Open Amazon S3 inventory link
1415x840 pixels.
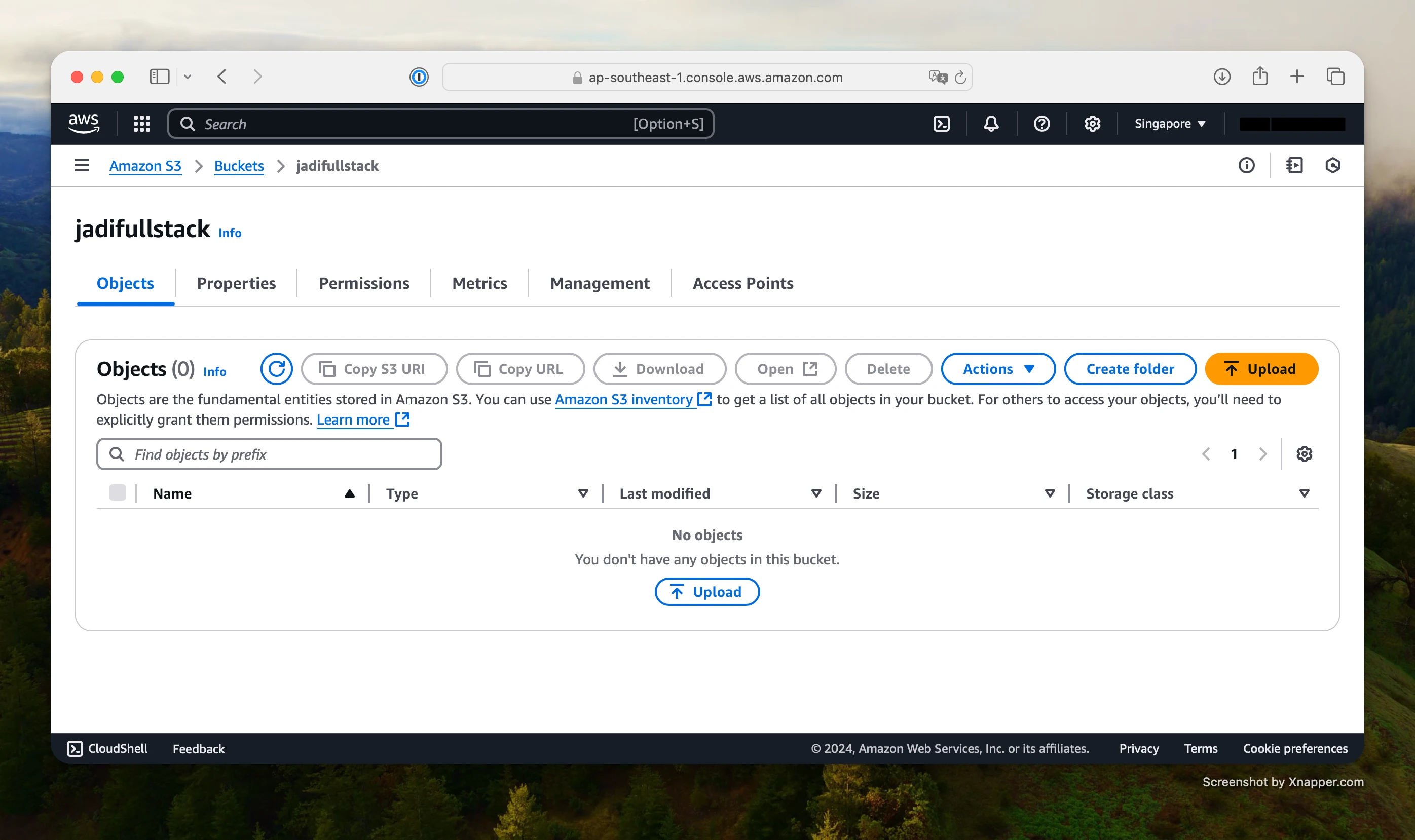pyautogui.click(x=632, y=399)
